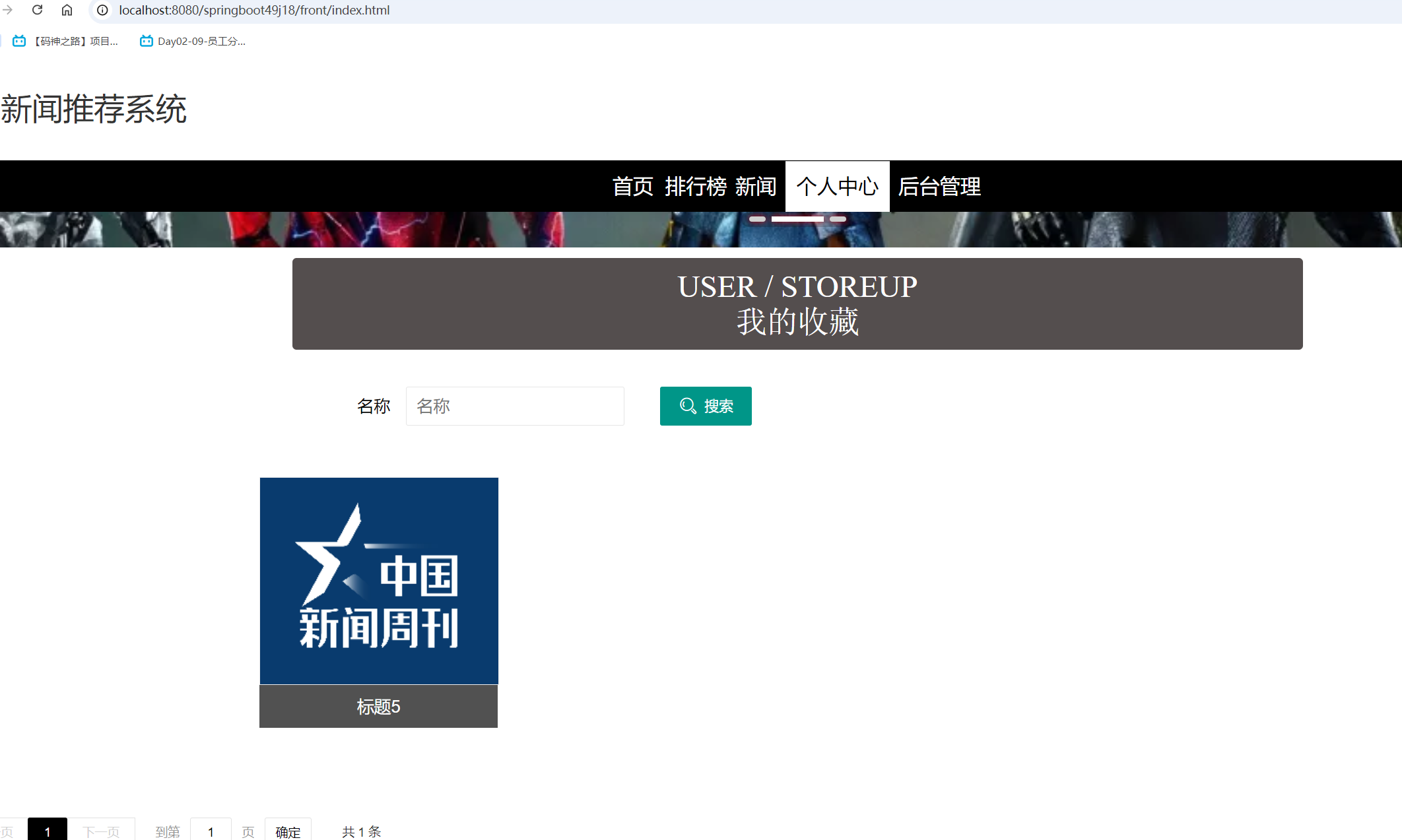Select the first carousel slide indicator
Screen dimensions: 1402x840
pyautogui.click(x=757, y=218)
